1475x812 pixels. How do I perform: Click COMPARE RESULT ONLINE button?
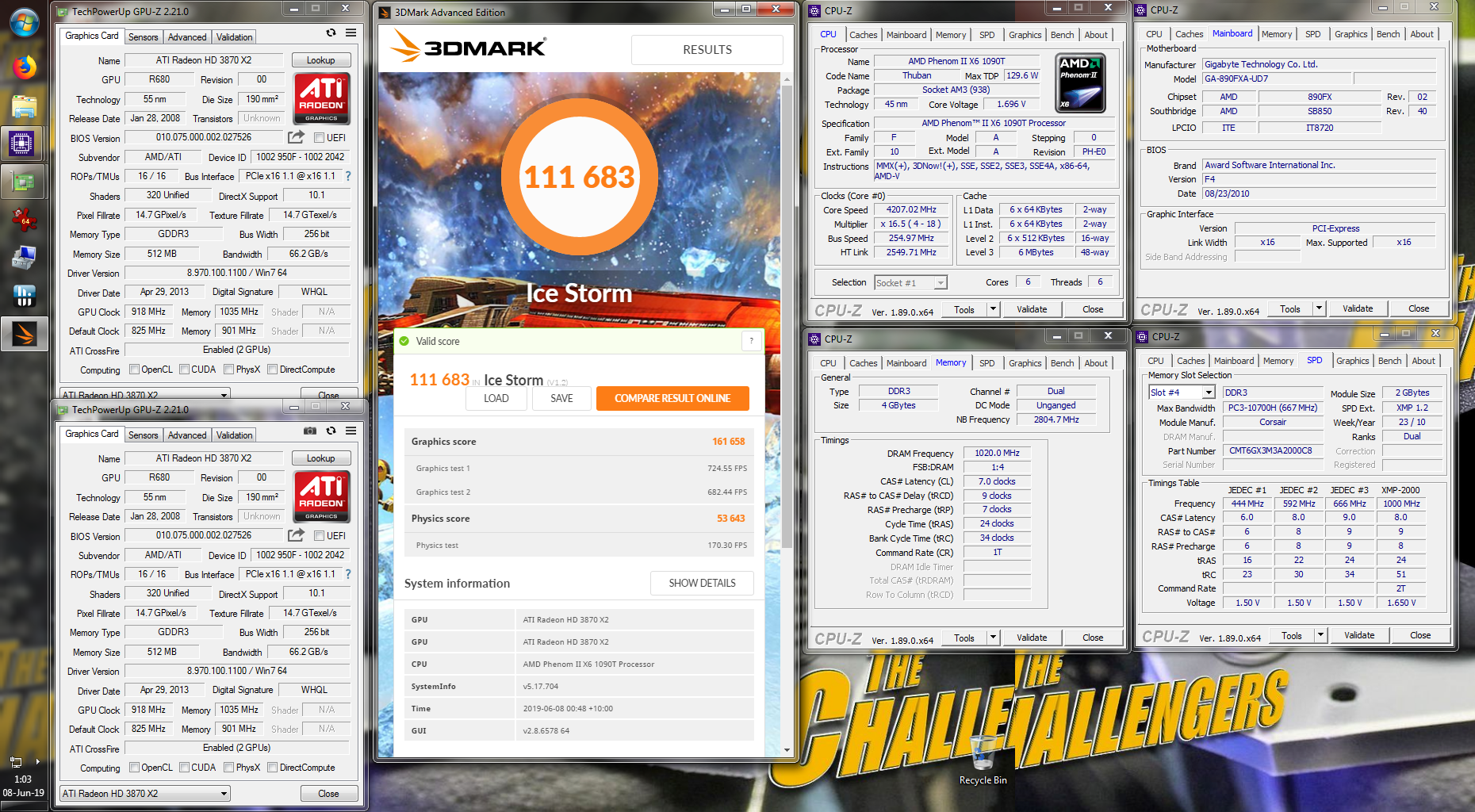(672, 398)
